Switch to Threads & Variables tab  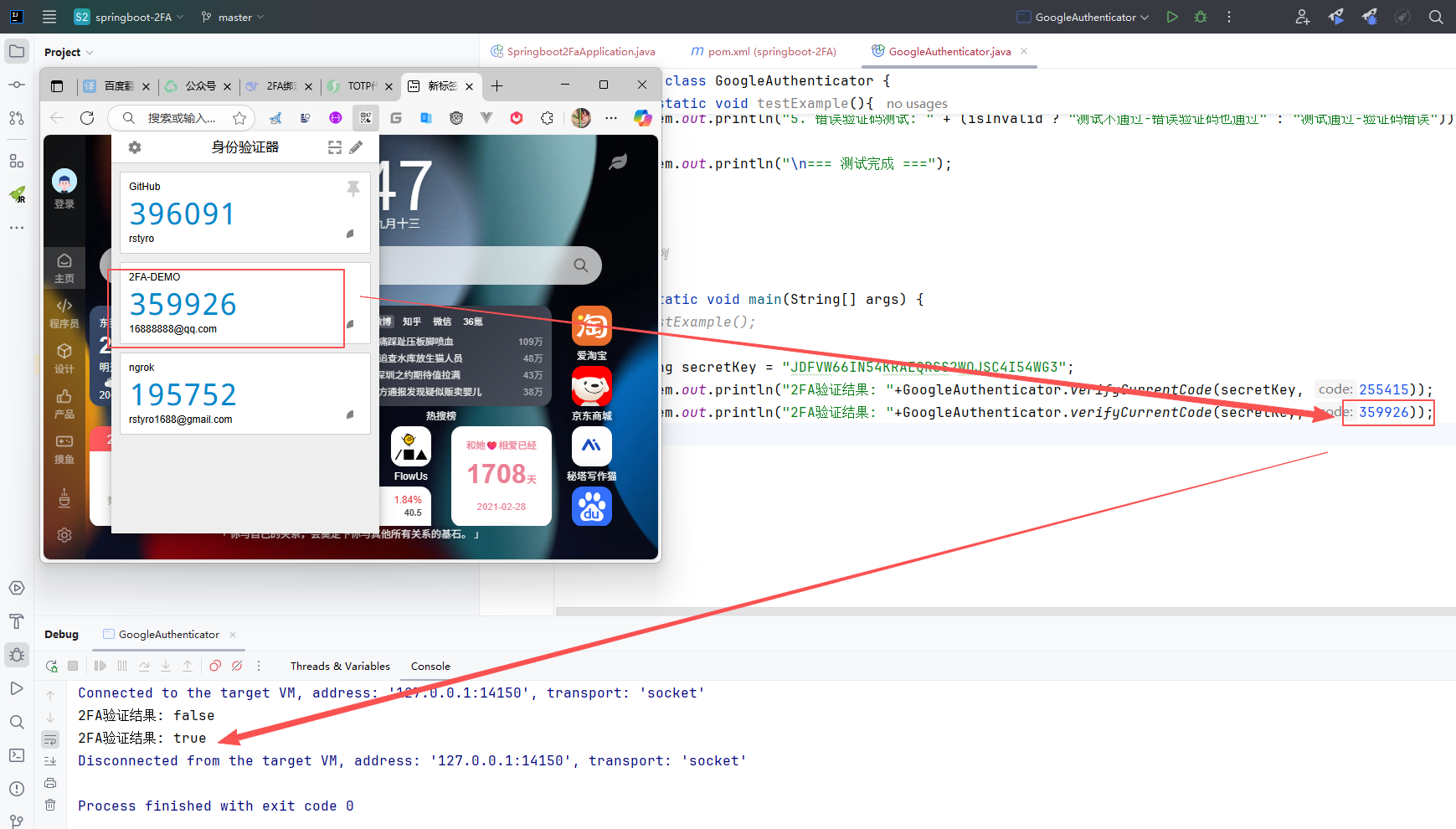[x=340, y=666]
